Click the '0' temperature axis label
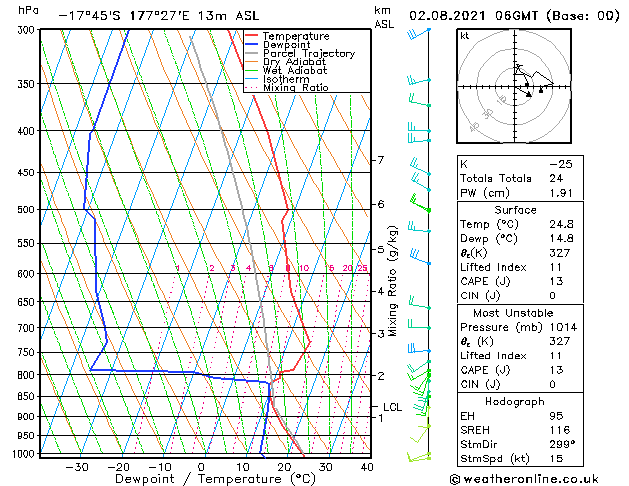The width and height of the screenshot is (629, 486). 201,467
